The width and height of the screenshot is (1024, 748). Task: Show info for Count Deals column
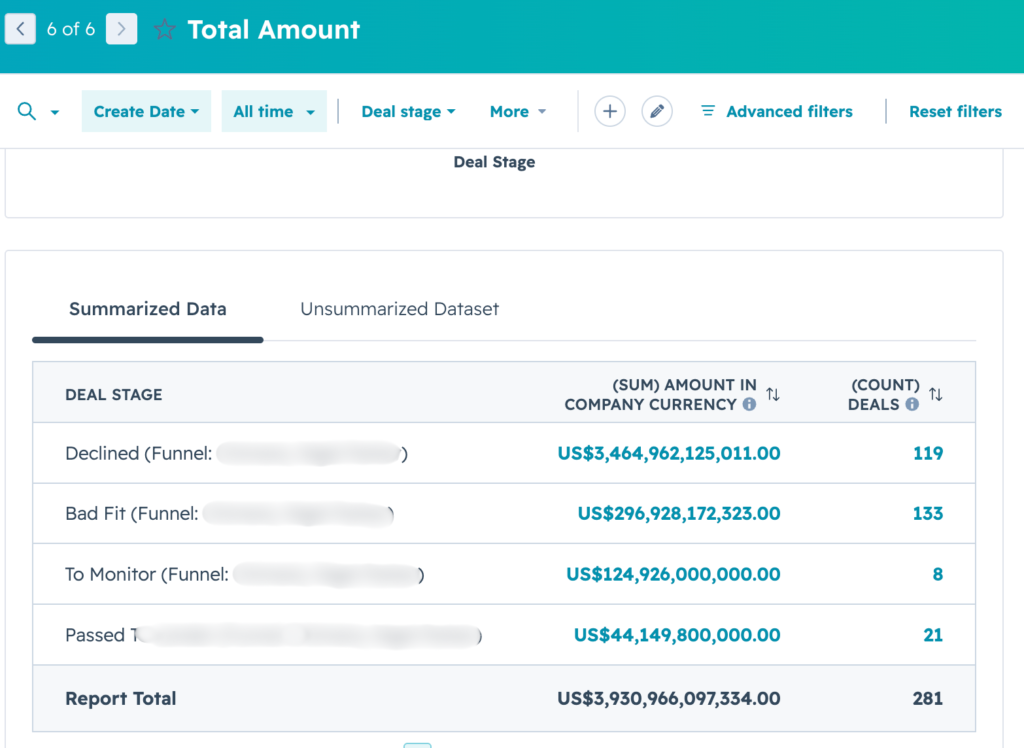(x=912, y=404)
